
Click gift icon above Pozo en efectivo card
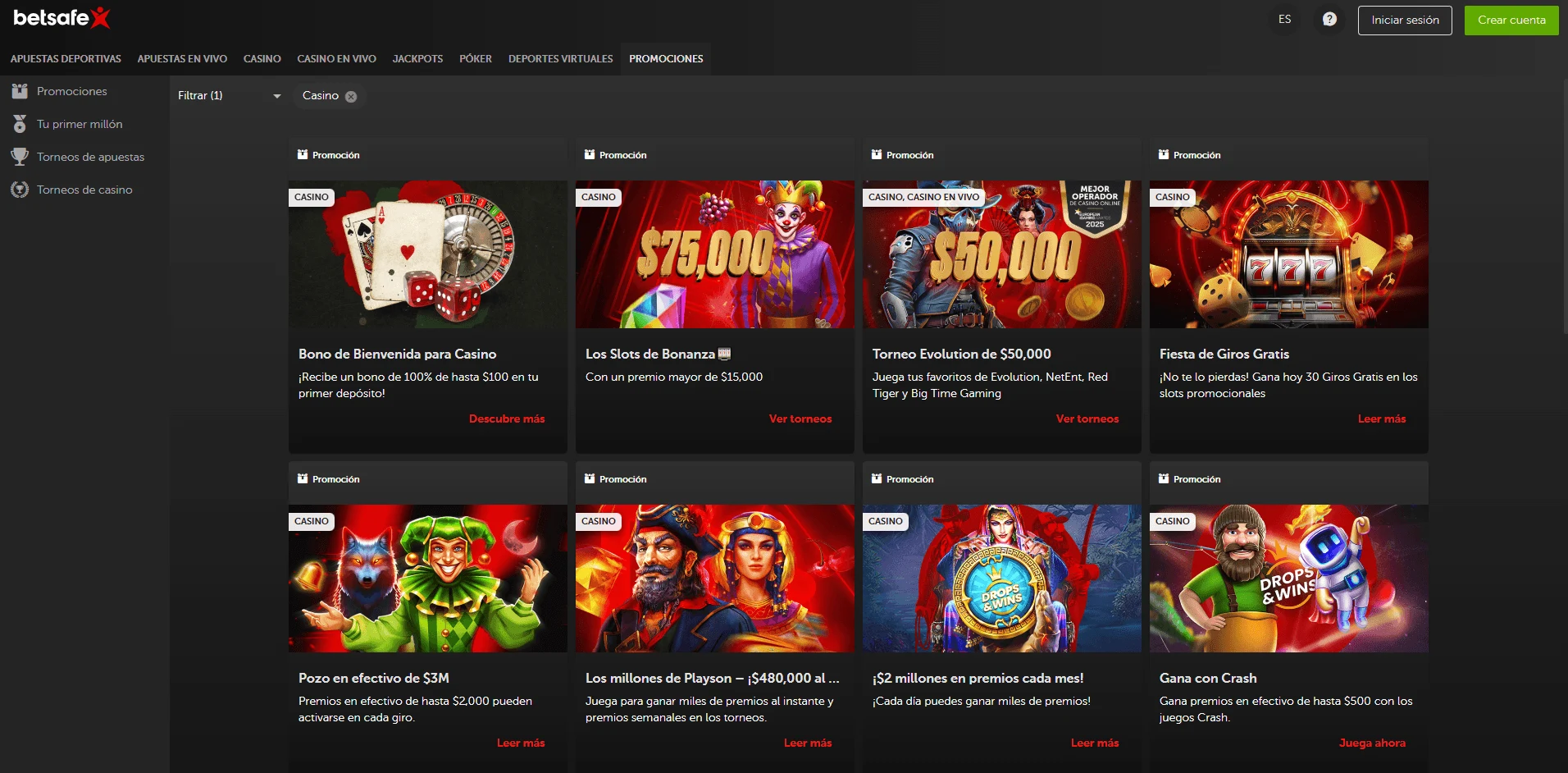(x=303, y=478)
